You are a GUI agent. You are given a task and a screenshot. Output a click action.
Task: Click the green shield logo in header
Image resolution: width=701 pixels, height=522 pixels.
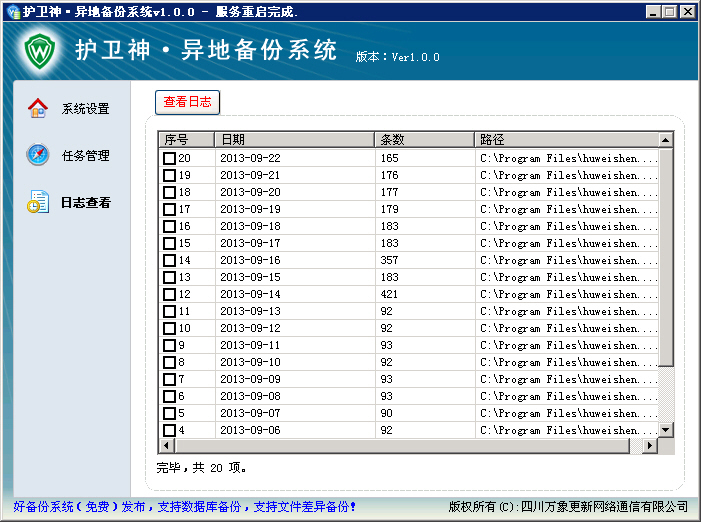pyautogui.click(x=38, y=49)
